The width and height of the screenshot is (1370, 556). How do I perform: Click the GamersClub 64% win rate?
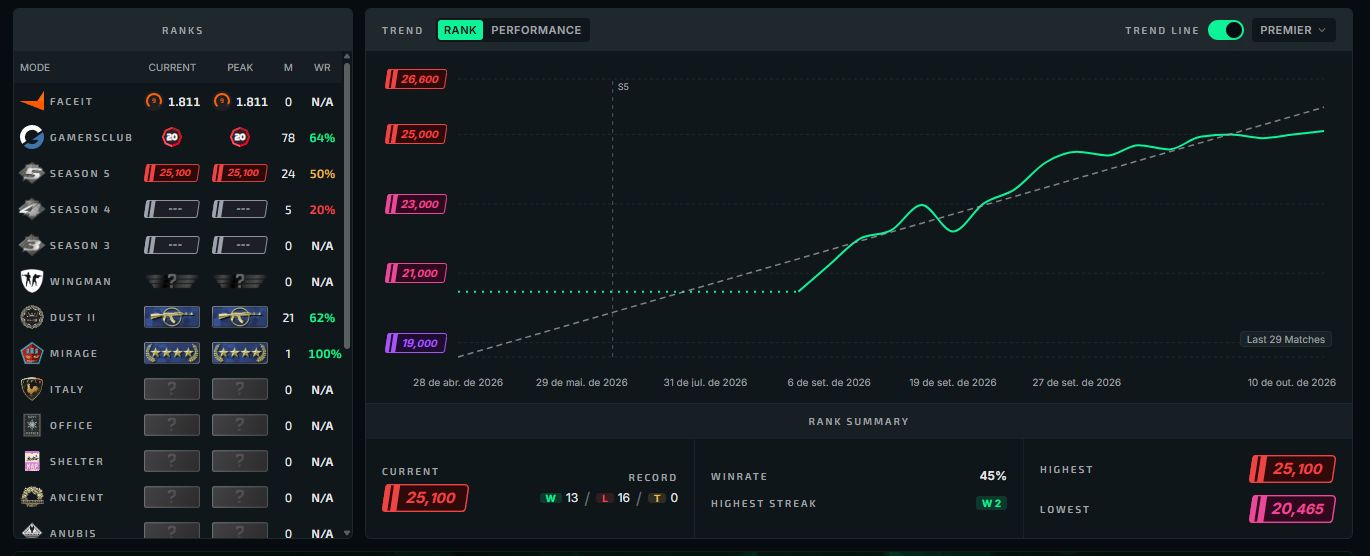(x=322, y=137)
